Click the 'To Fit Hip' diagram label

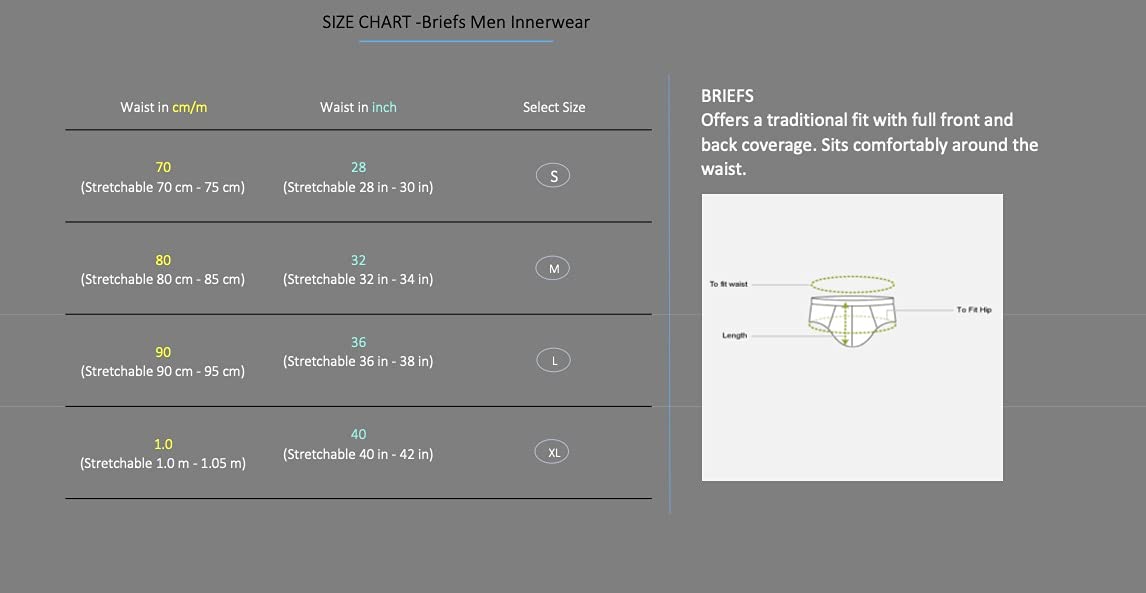pyautogui.click(x=974, y=310)
